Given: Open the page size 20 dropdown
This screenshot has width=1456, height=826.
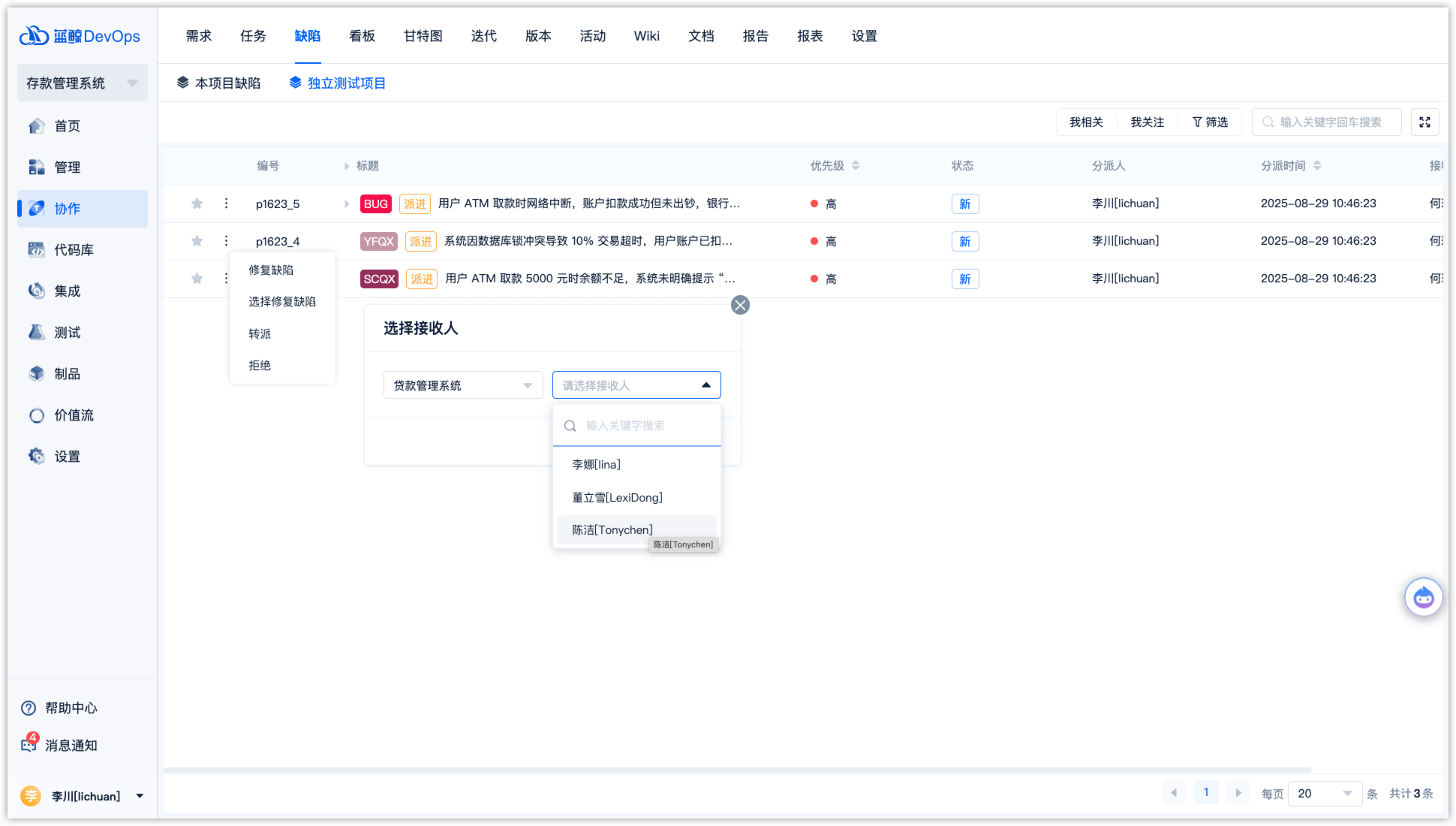Looking at the screenshot, I should click(1324, 794).
